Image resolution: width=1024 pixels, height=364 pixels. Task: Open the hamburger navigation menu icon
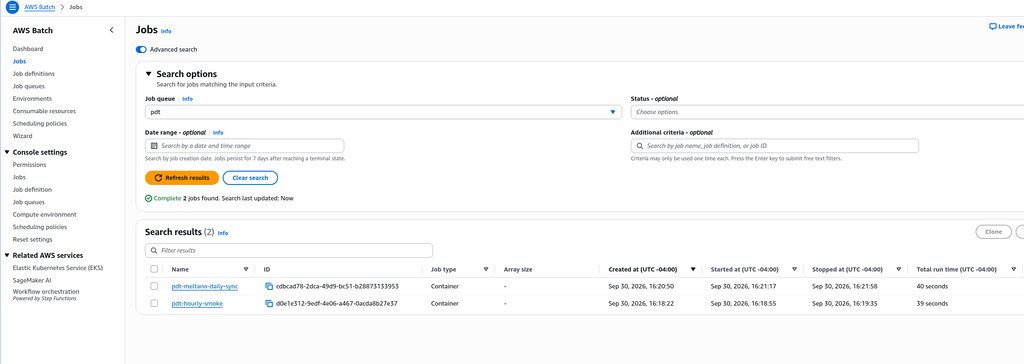point(12,7)
